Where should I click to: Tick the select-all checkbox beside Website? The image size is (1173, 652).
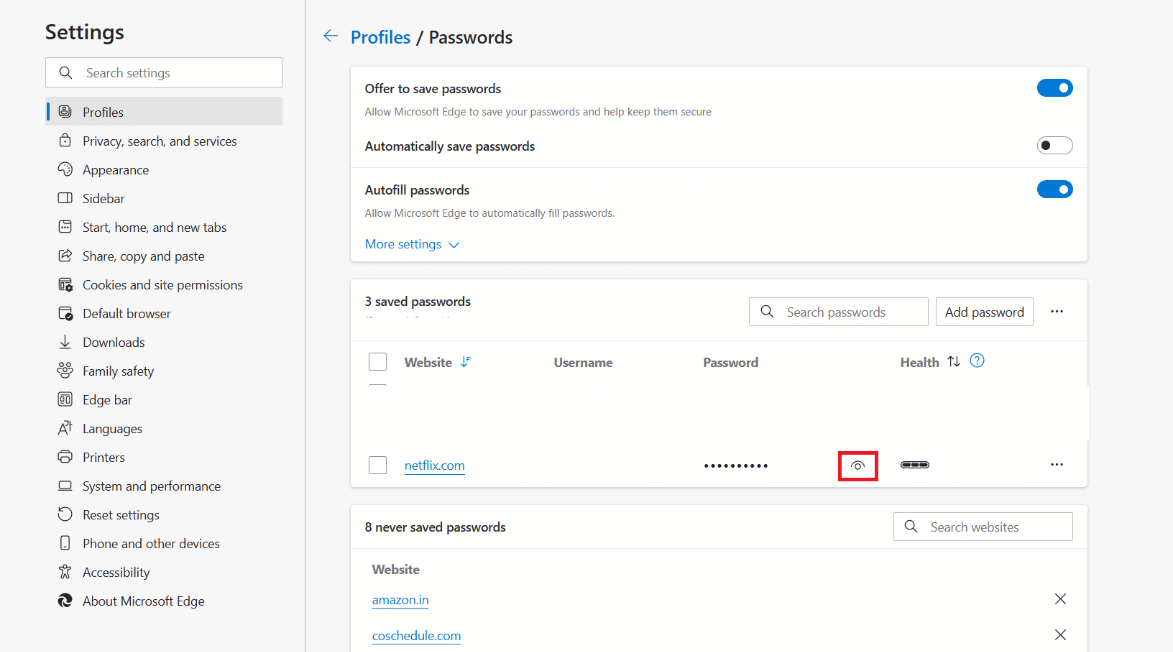click(378, 362)
